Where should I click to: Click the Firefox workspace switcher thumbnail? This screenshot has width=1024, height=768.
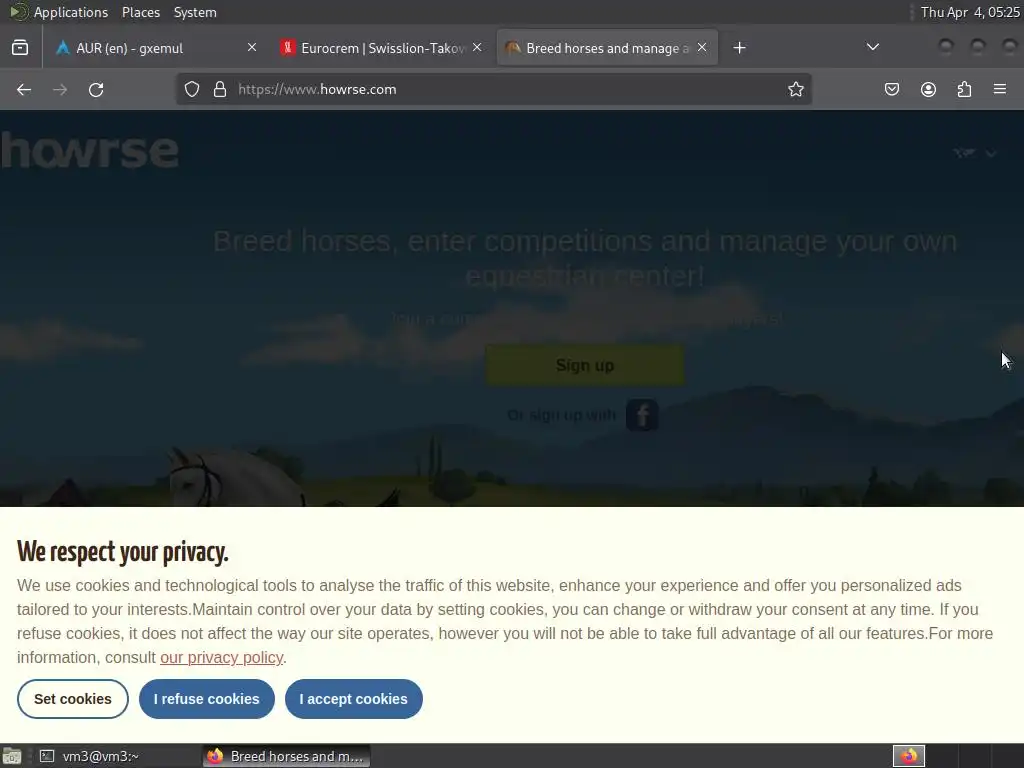[908, 756]
